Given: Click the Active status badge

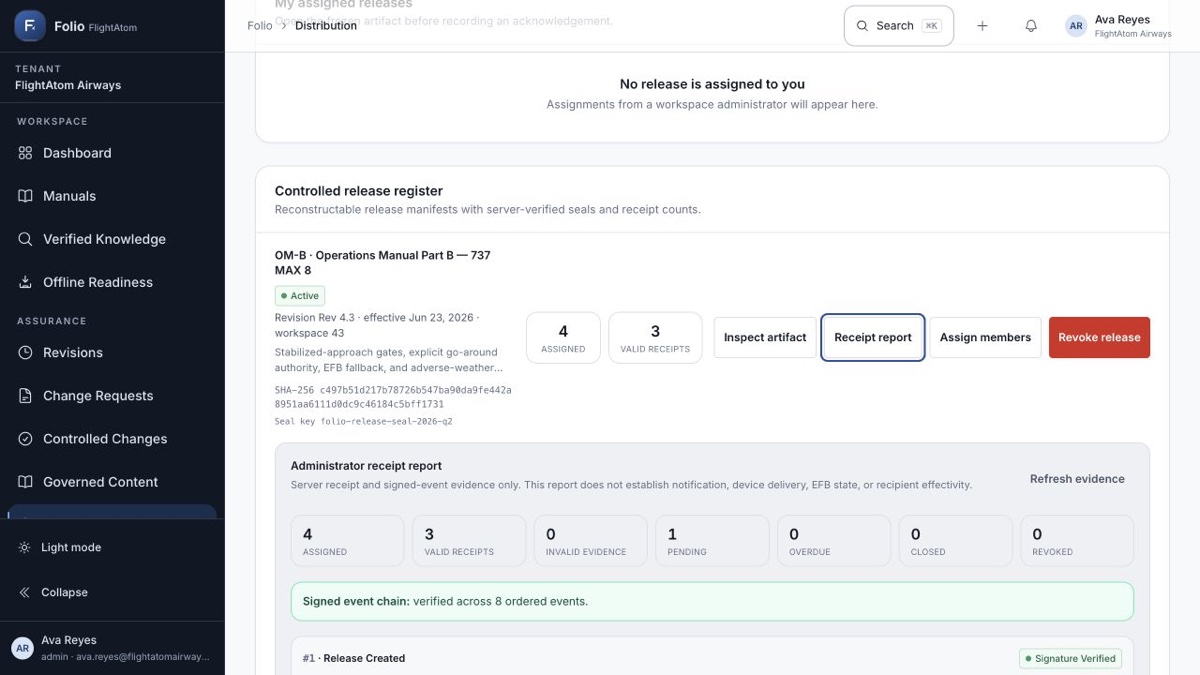Looking at the screenshot, I should (x=300, y=296).
